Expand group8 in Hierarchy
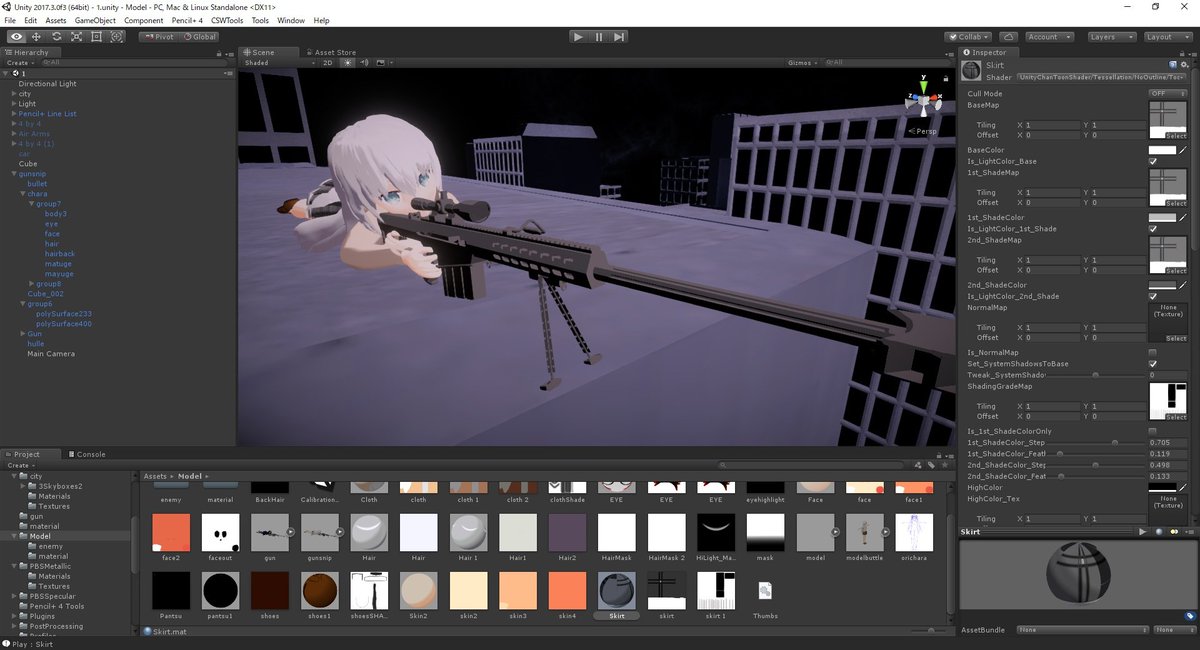The height and width of the screenshot is (650, 1200). pyautogui.click(x=31, y=284)
